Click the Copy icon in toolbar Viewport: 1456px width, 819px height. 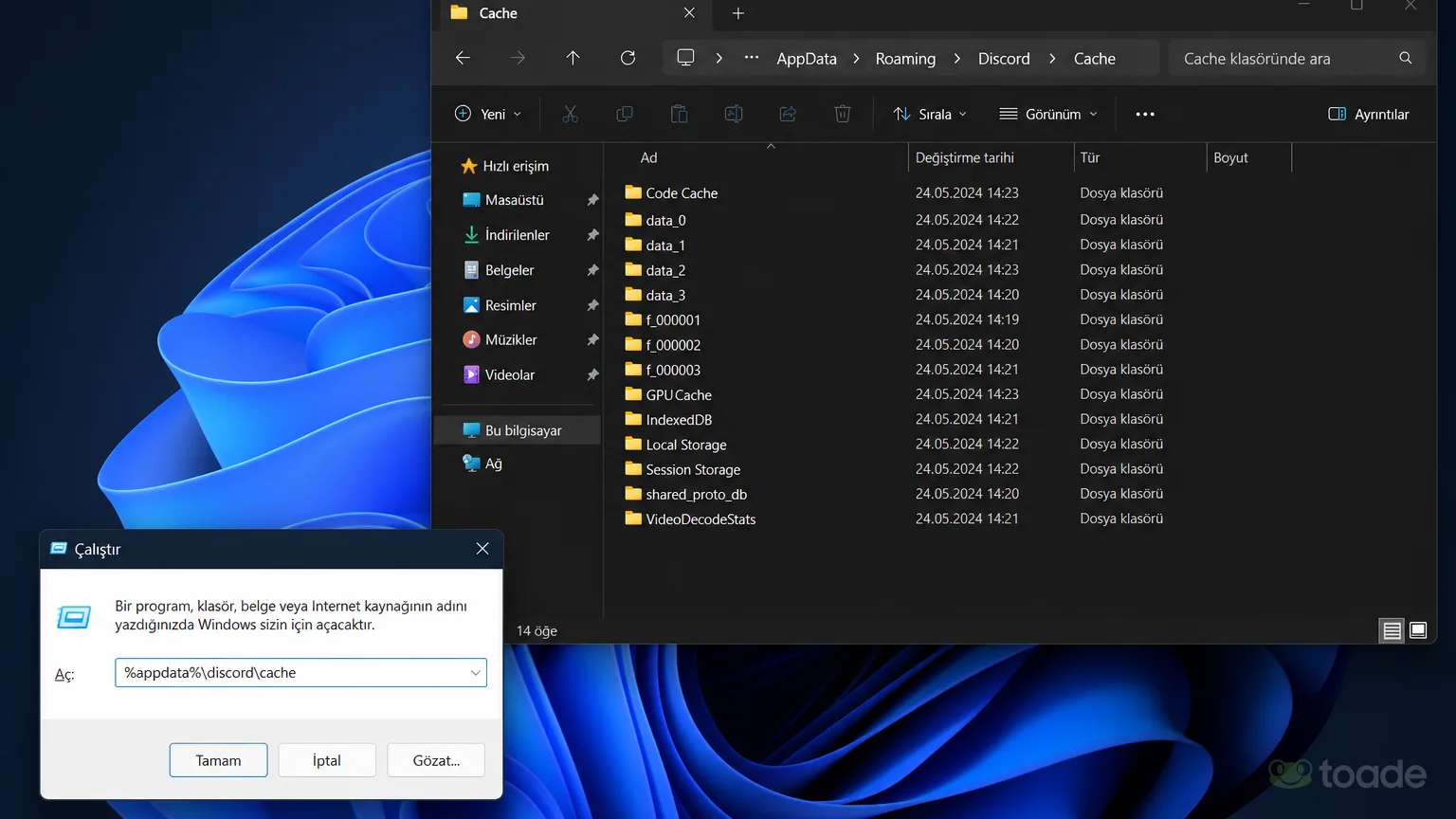coord(625,114)
